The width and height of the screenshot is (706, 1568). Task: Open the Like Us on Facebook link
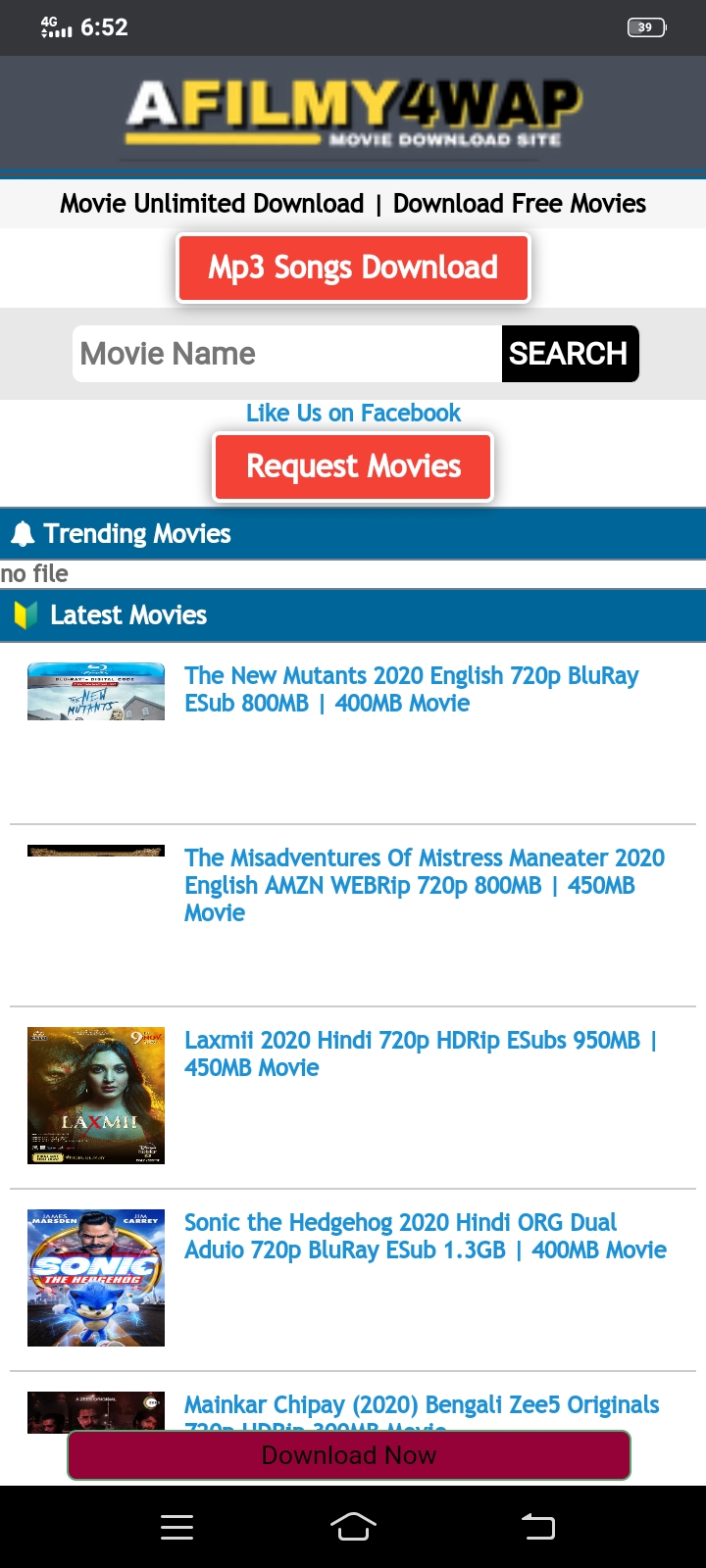tap(353, 413)
